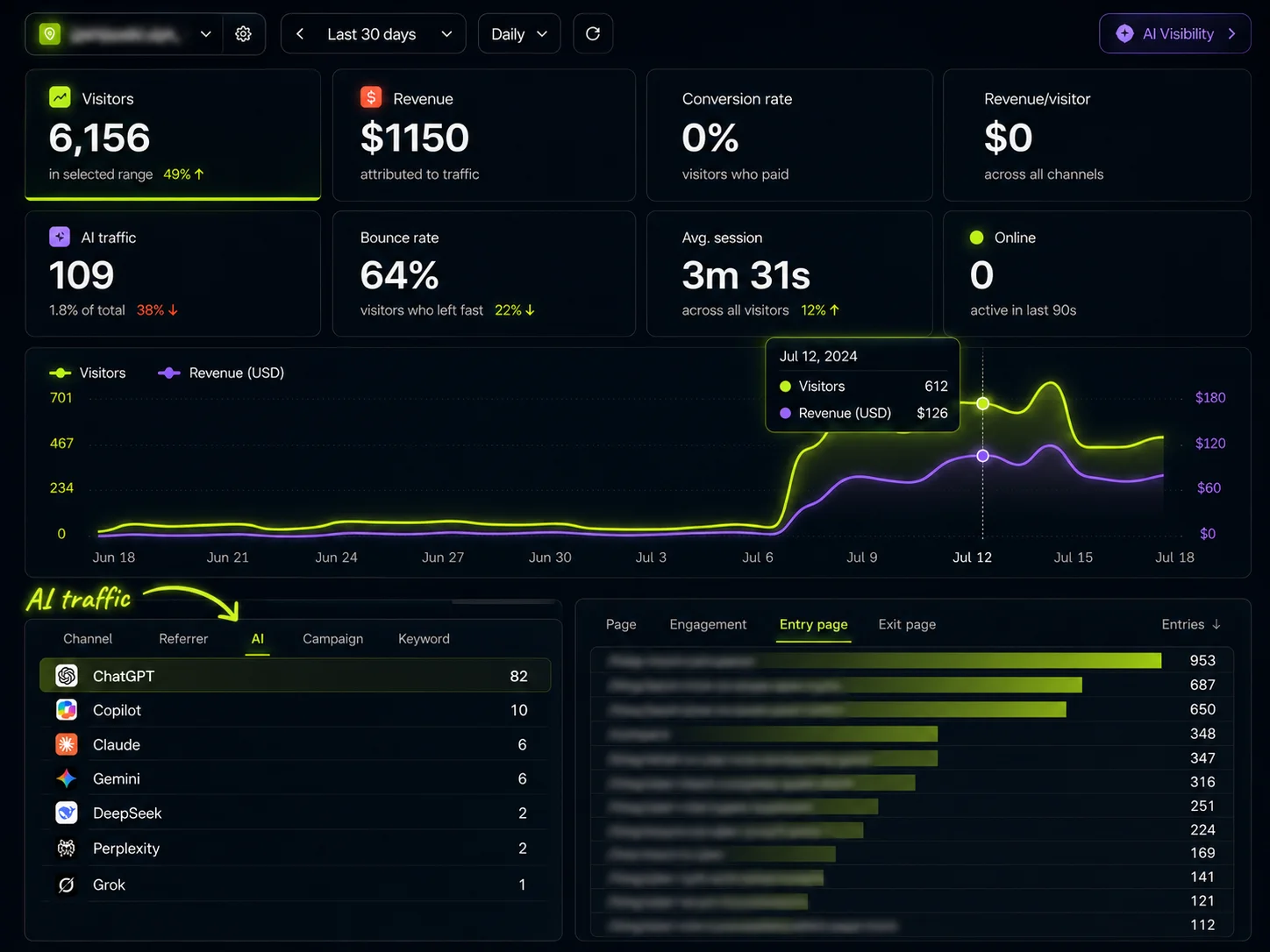The width and height of the screenshot is (1270, 952).
Task: Select the Revenue metric card
Action: click(484, 135)
